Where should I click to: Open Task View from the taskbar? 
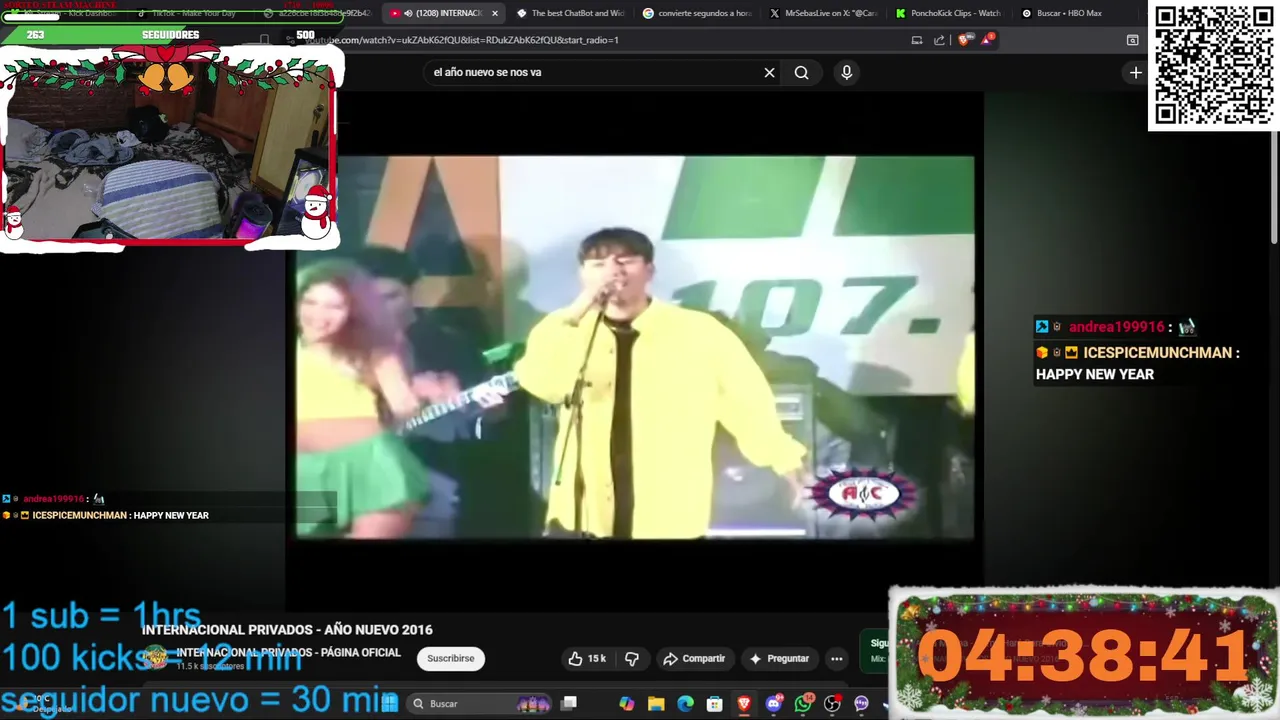[x=569, y=703]
